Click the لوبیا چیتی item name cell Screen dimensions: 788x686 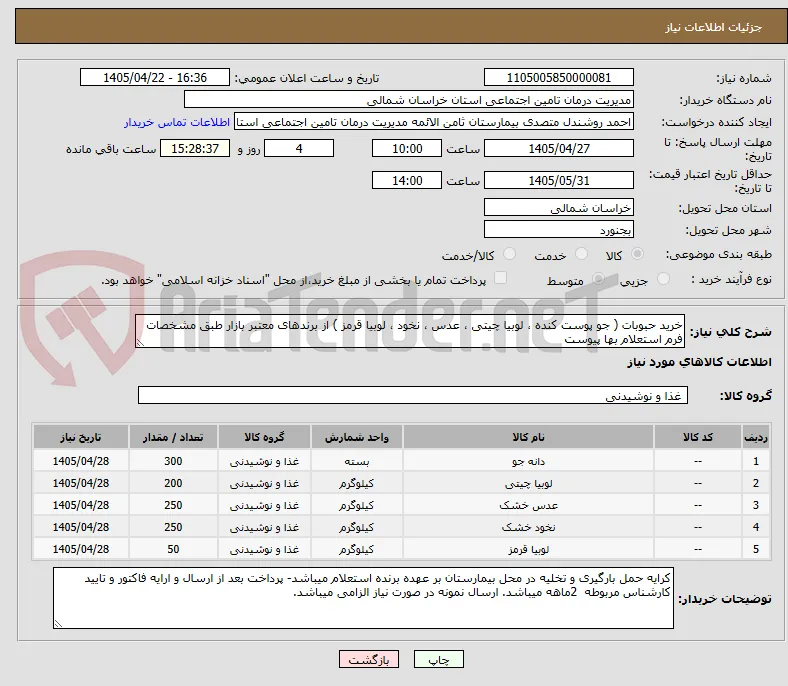(528, 483)
